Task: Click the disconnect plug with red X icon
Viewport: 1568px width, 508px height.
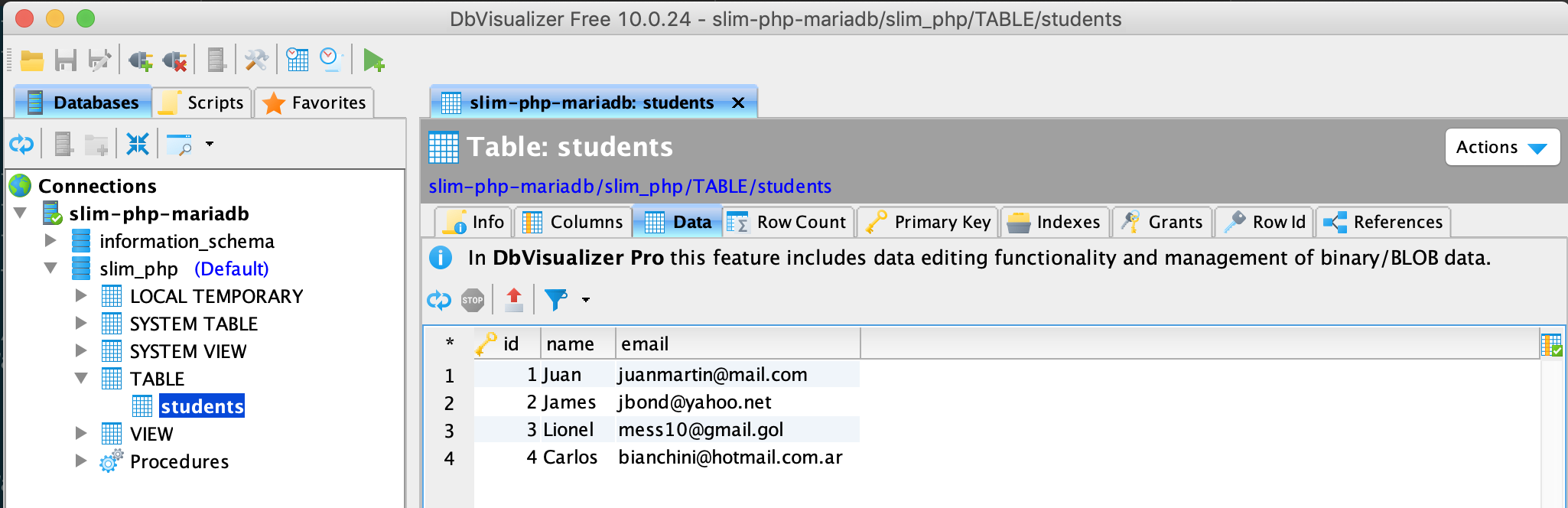Action: pos(175,60)
